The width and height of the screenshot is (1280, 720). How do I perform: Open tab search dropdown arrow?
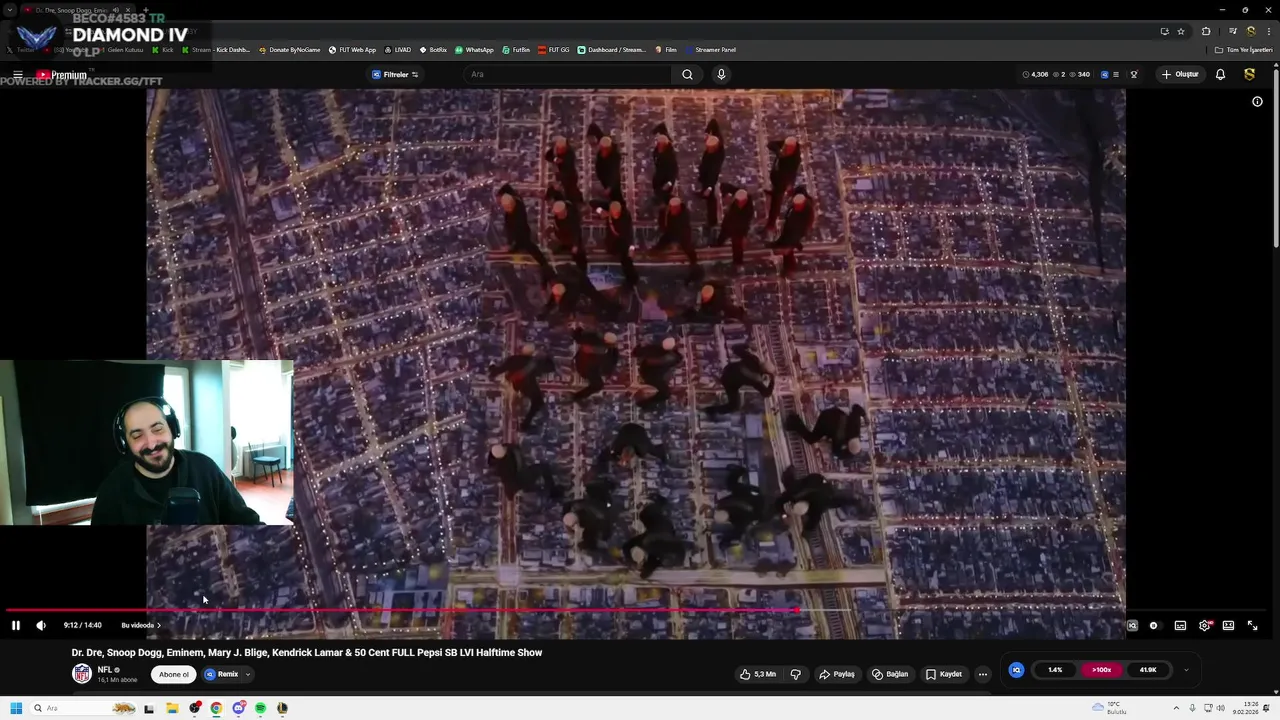click(x=10, y=10)
